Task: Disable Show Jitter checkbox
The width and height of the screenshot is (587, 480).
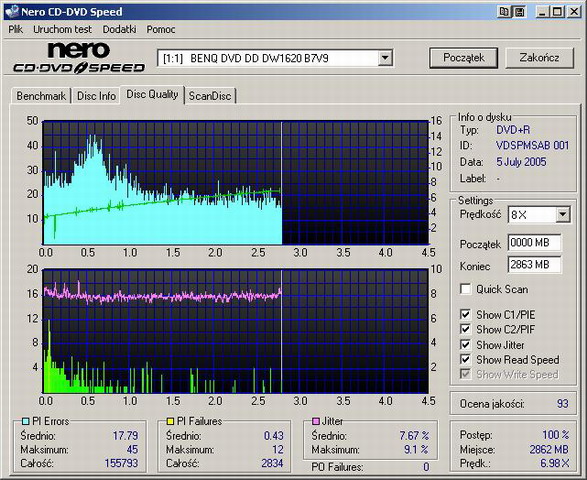Action: [465, 344]
